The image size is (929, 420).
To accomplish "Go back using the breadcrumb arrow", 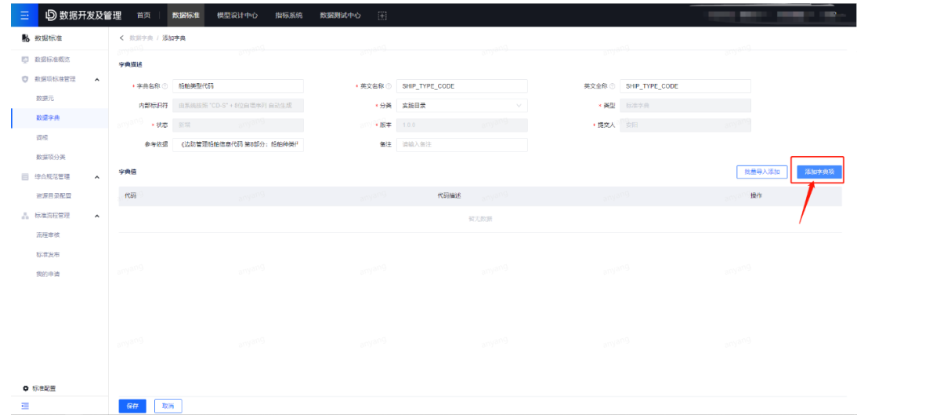I will [x=122, y=38].
